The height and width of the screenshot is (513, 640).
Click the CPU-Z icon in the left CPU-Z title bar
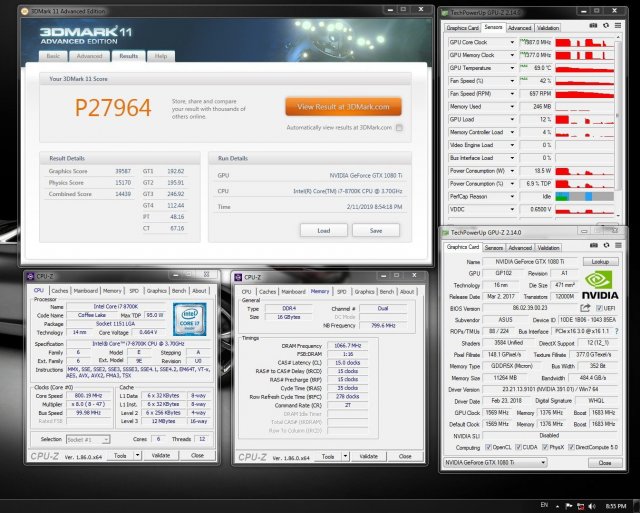30,276
